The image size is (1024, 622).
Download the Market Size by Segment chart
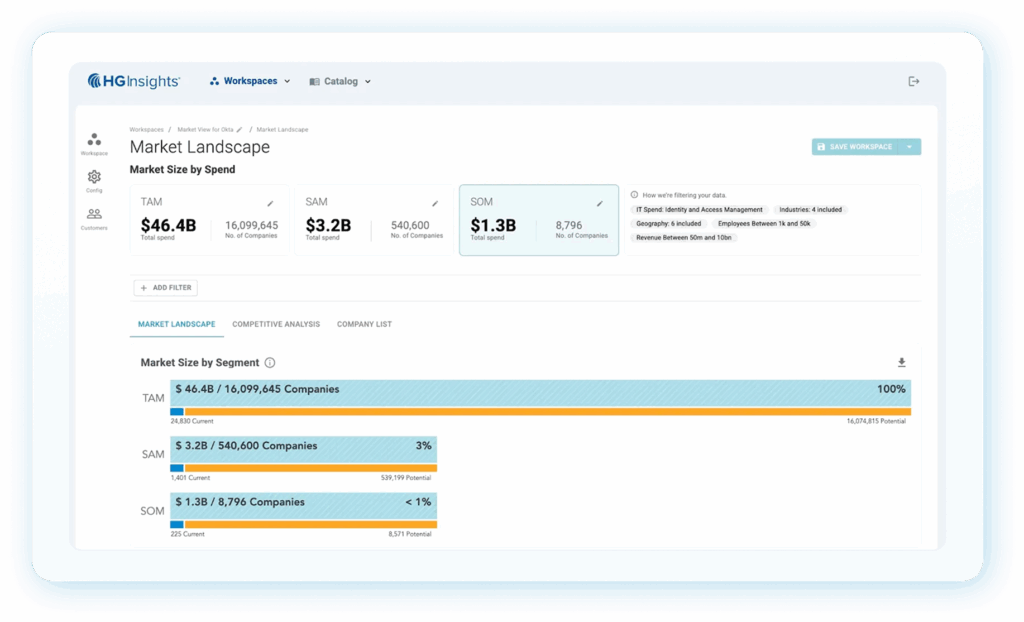point(901,362)
